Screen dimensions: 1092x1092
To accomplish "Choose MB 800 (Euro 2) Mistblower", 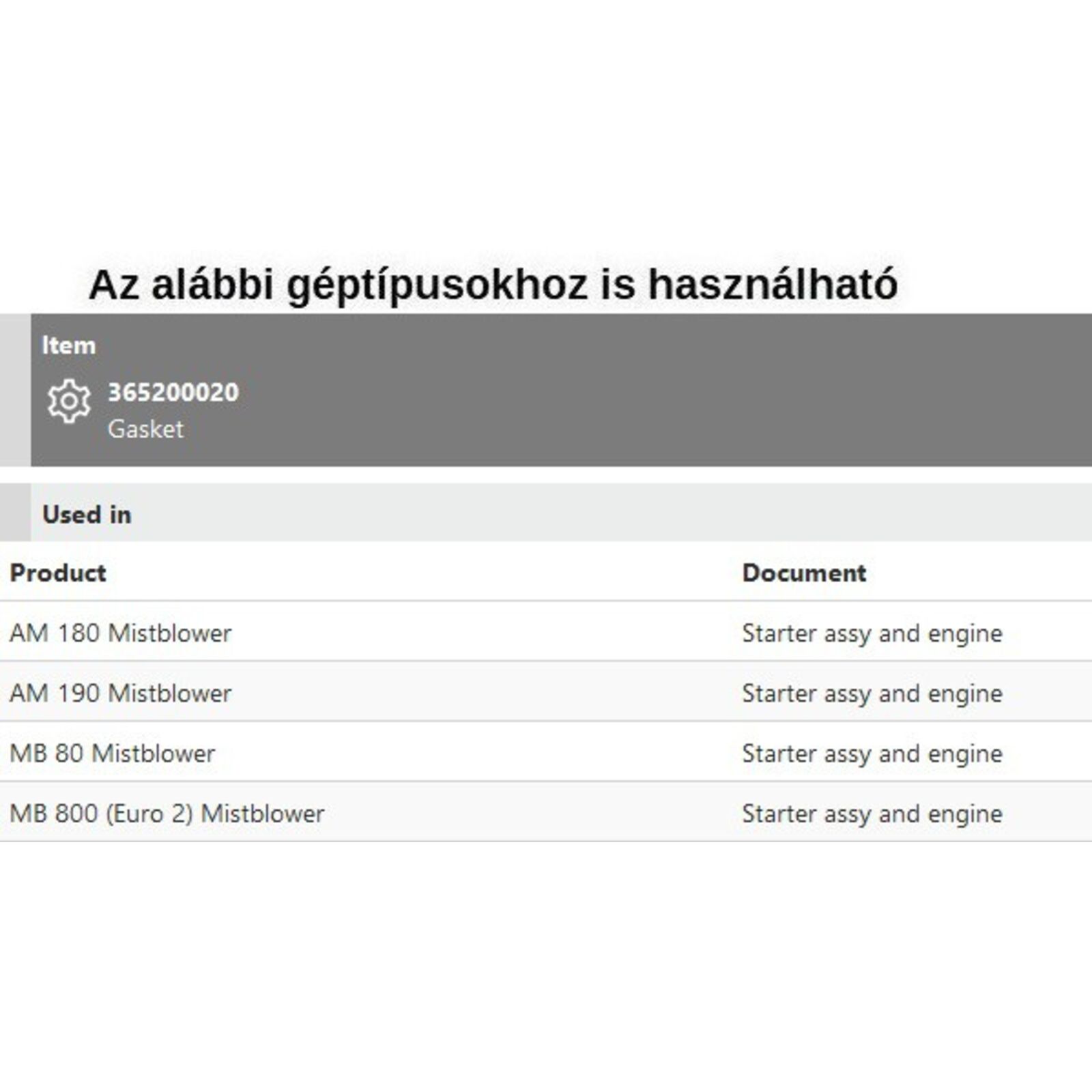I will (x=167, y=814).
